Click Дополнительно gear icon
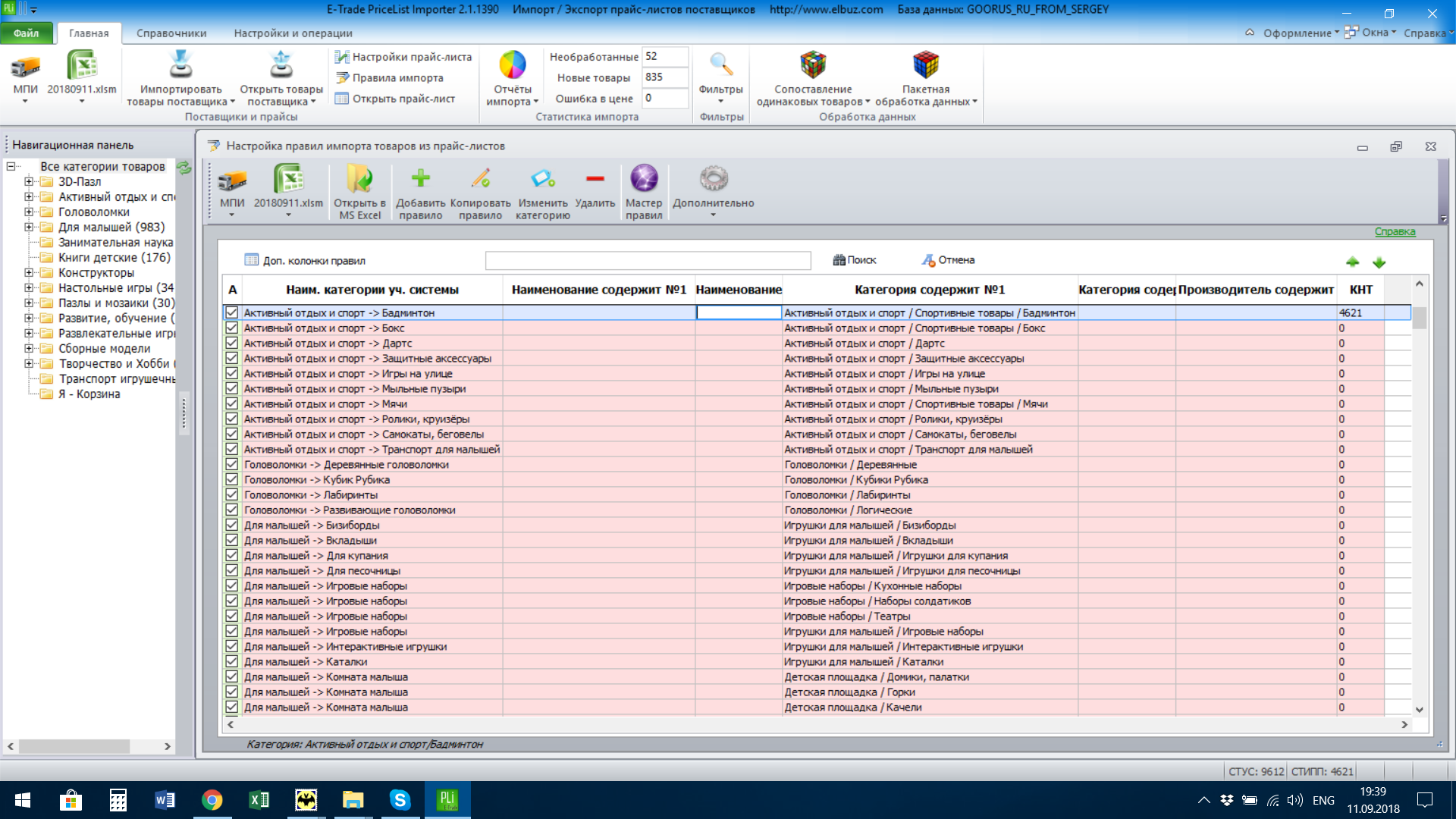1456x819 pixels. [x=714, y=178]
